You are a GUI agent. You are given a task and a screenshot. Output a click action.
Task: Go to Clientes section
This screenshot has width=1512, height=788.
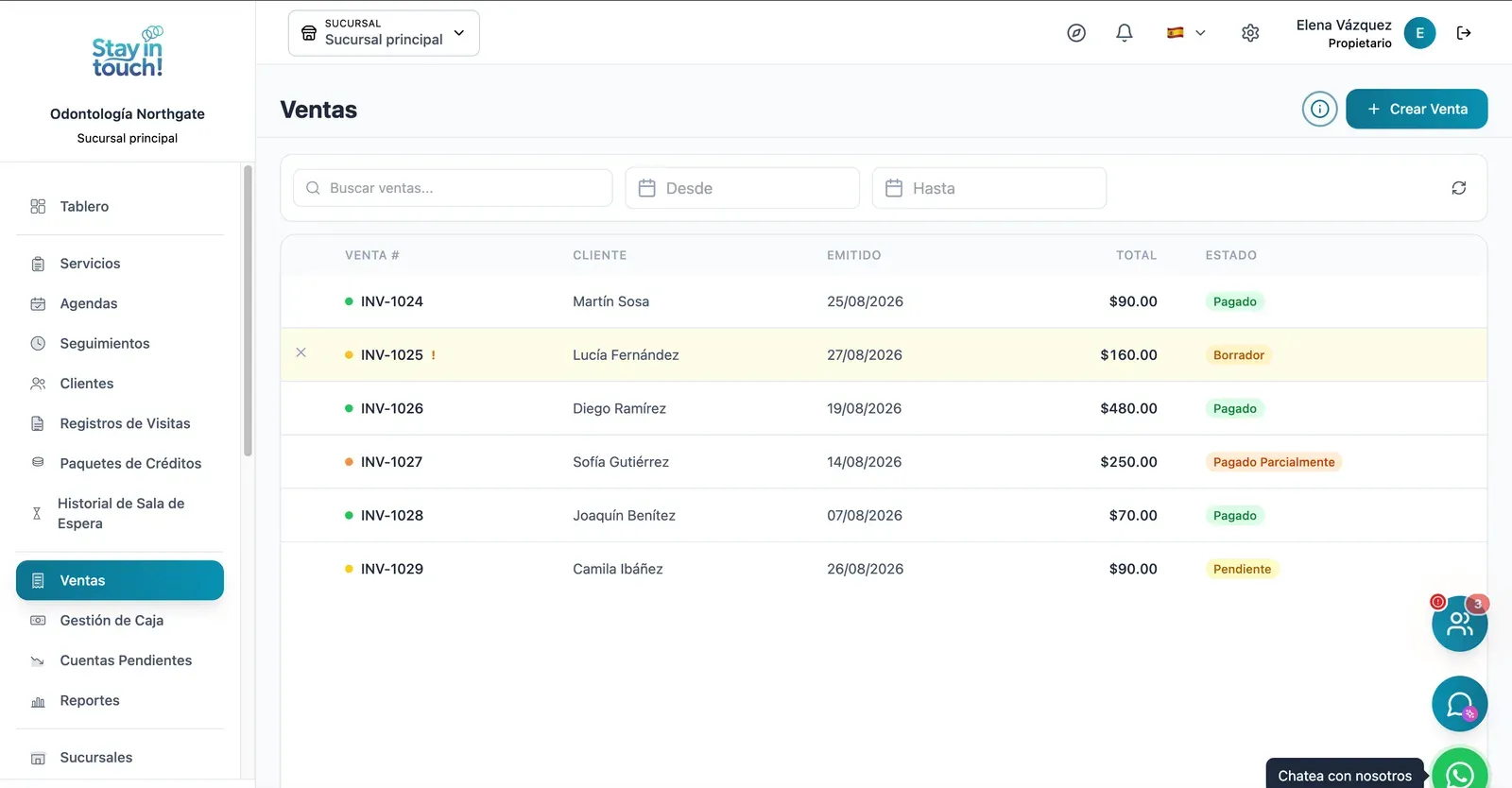120,384
